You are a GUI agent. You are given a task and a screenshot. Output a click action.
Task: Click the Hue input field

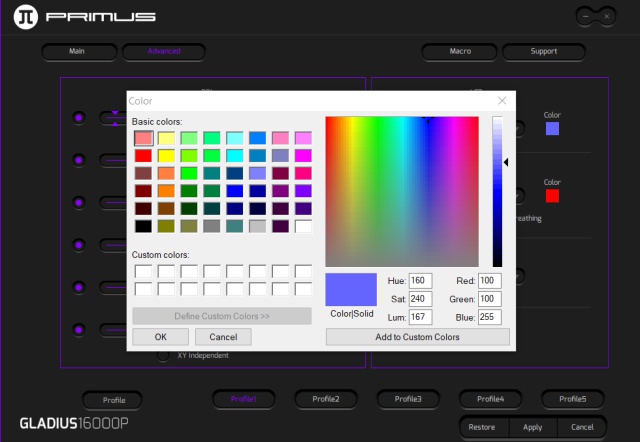(x=420, y=281)
